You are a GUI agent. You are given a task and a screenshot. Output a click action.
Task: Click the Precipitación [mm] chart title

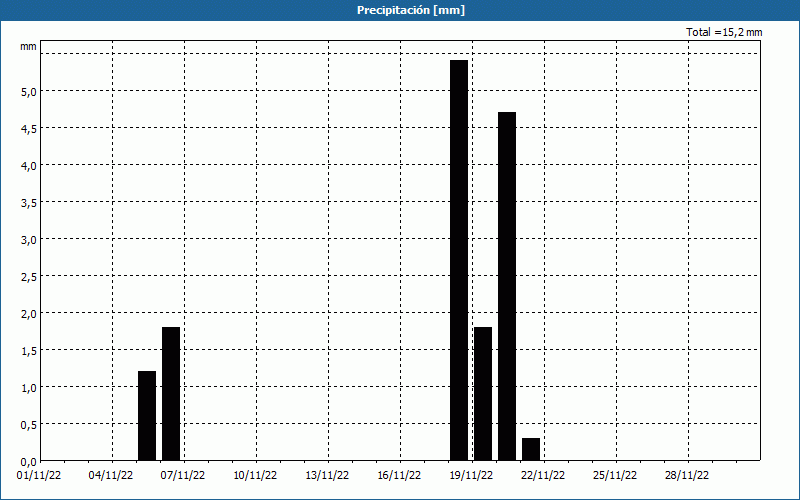411,10
